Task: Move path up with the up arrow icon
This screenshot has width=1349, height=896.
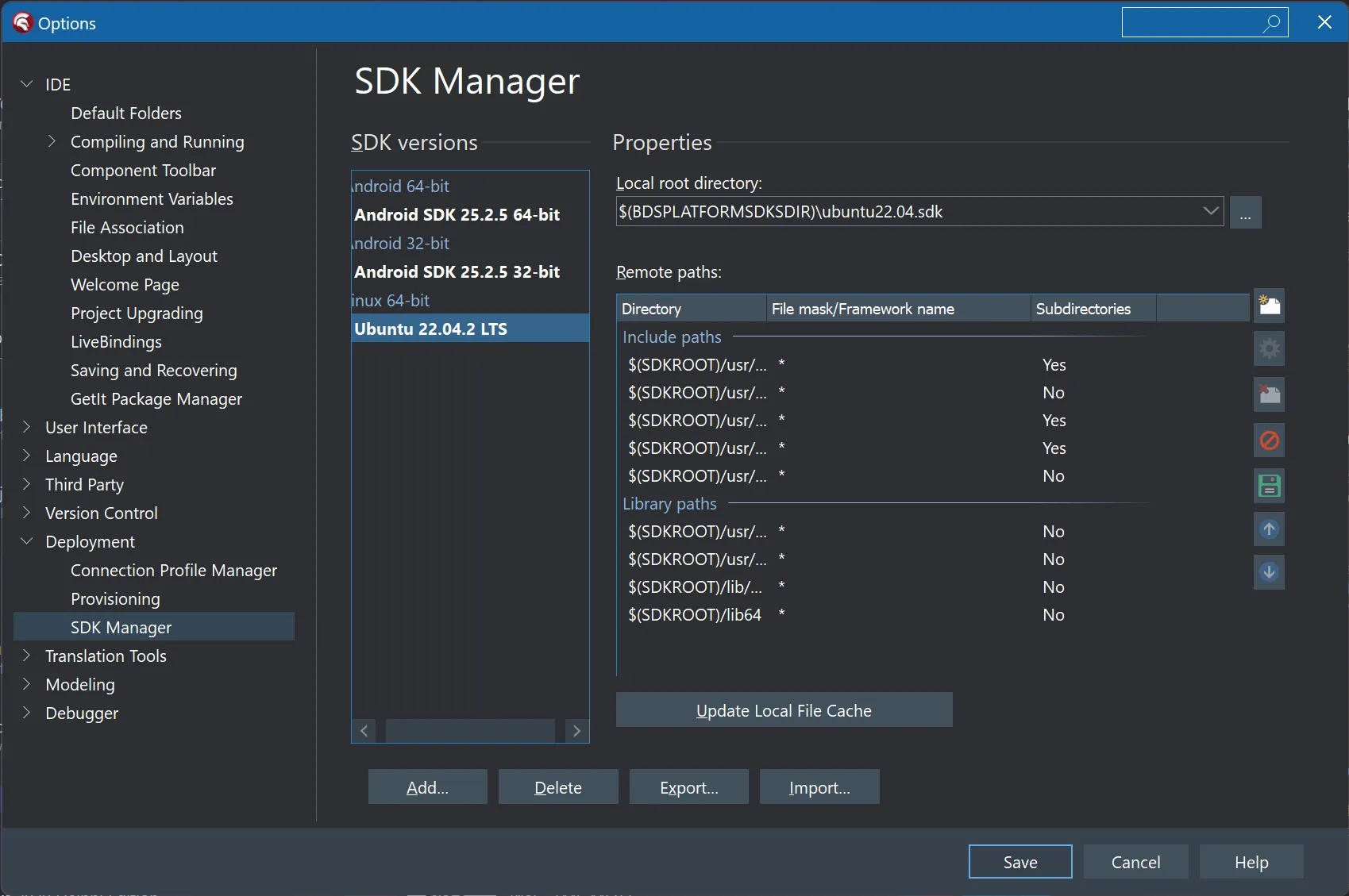Action: 1269,529
